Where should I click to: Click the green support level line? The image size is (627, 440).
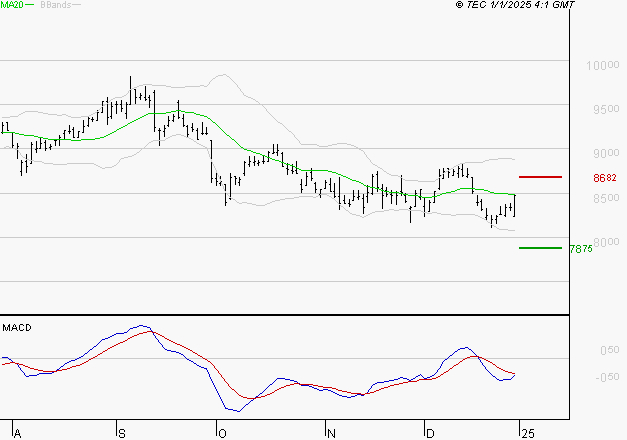pyautogui.click(x=540, y=248)
